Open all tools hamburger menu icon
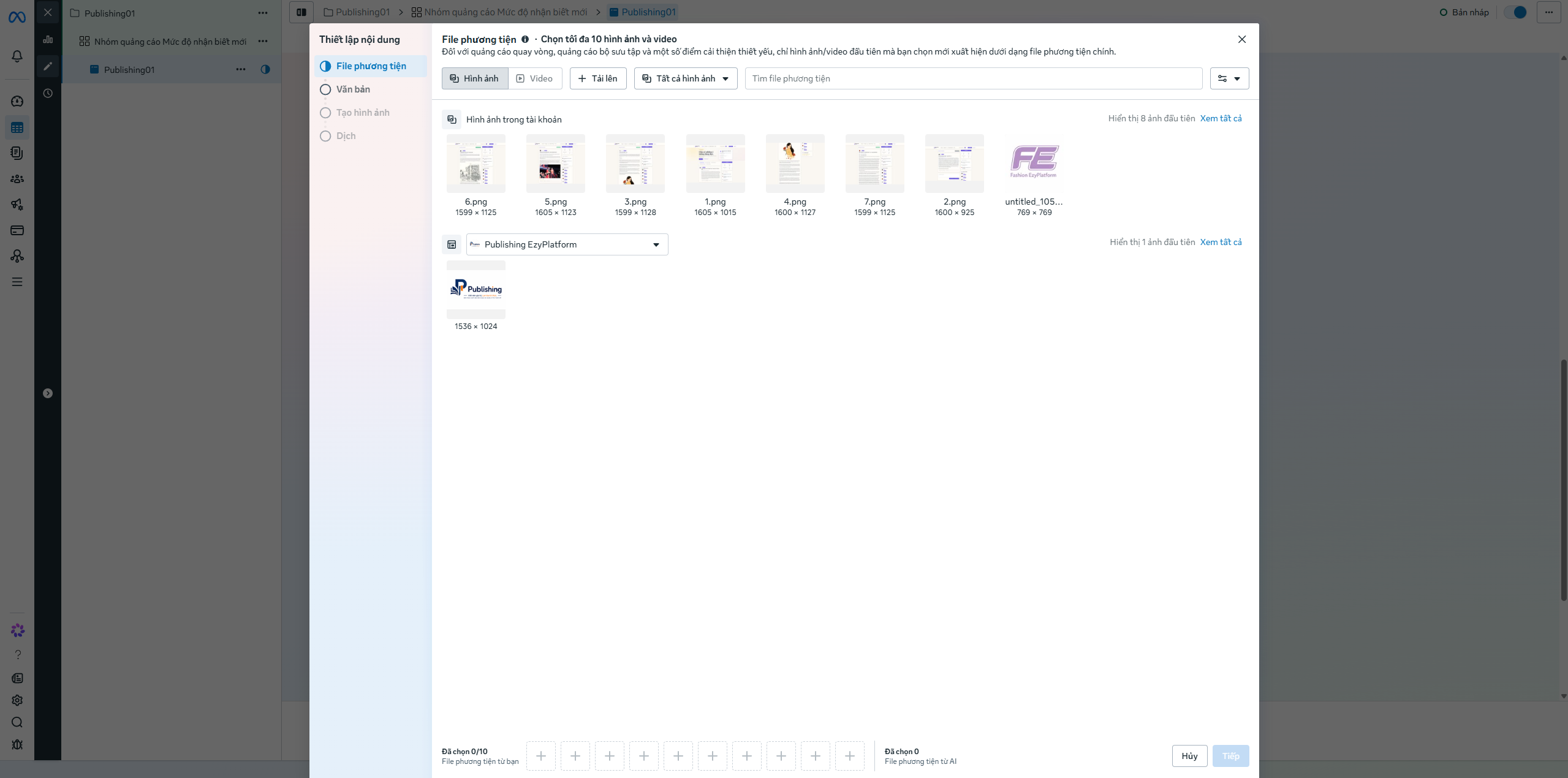Screen dimensions: 1568x778 click(x=17, y=282)
